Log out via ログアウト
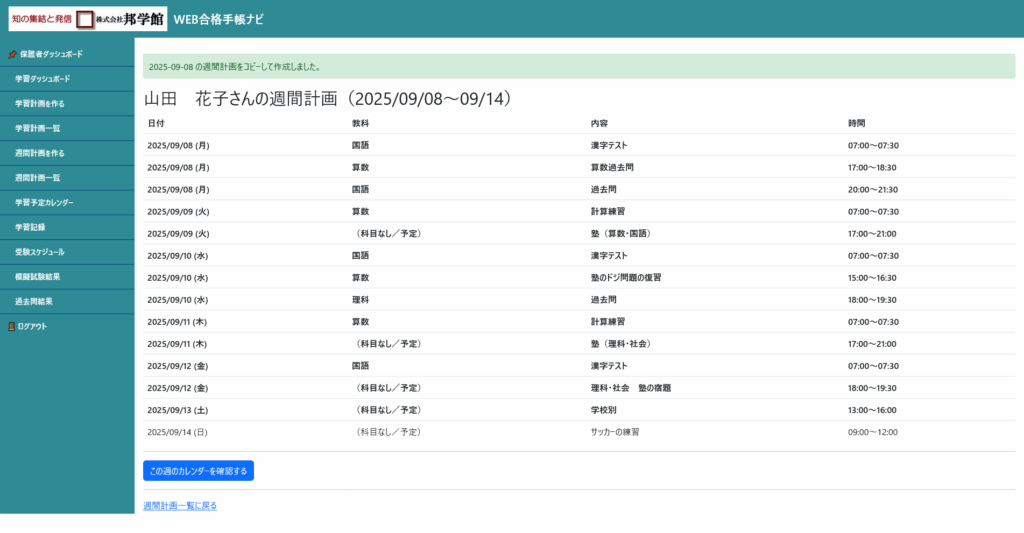The height and width of the screenshot is (533, 1024). [32, 327]
